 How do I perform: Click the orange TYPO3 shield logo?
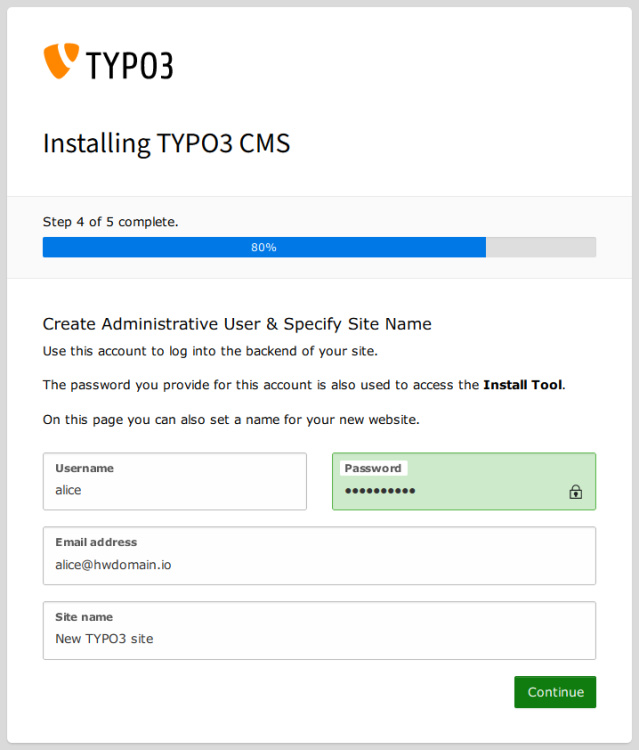click(x=60, y=61)
